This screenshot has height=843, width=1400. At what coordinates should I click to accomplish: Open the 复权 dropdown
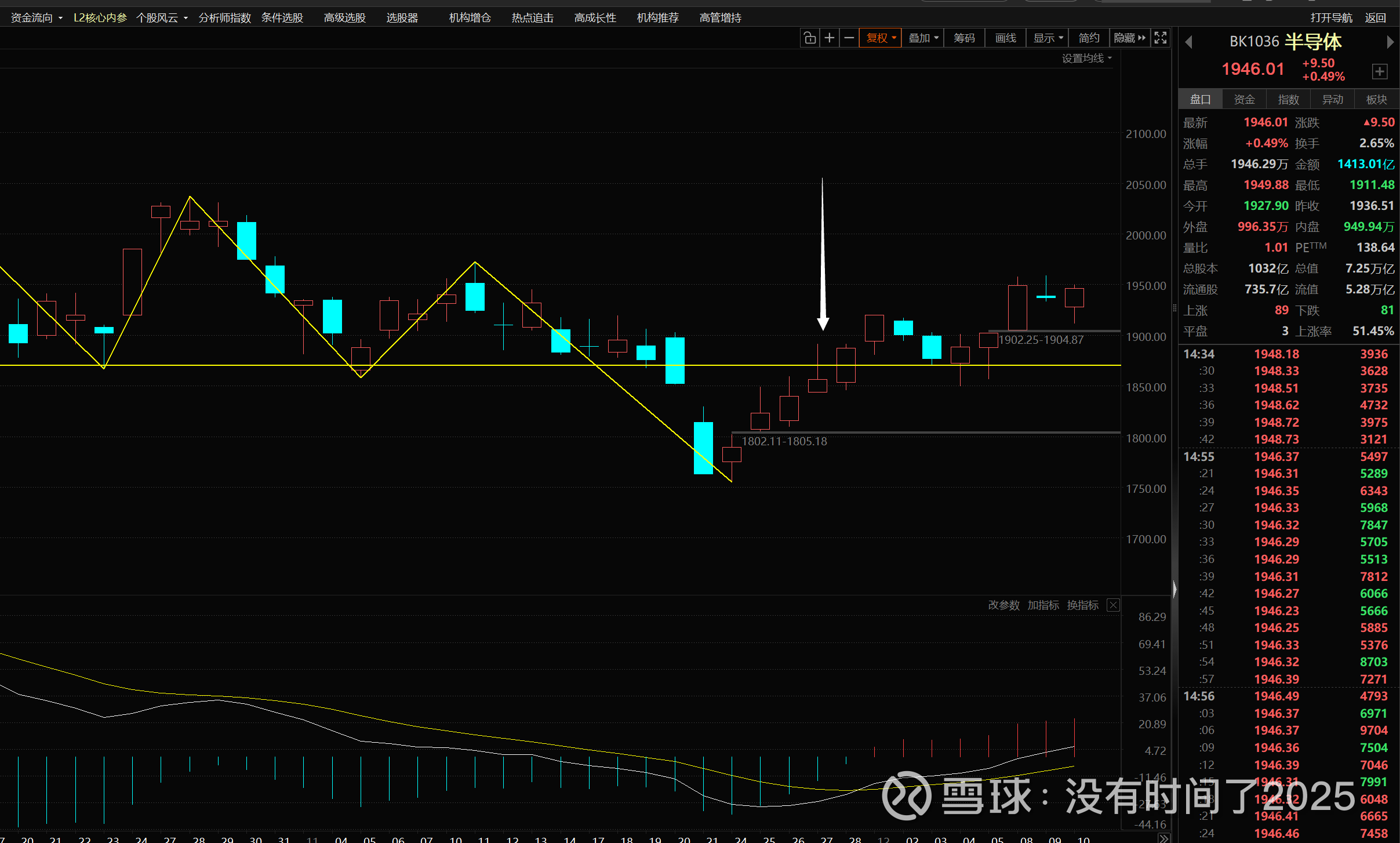coord(881,38)
